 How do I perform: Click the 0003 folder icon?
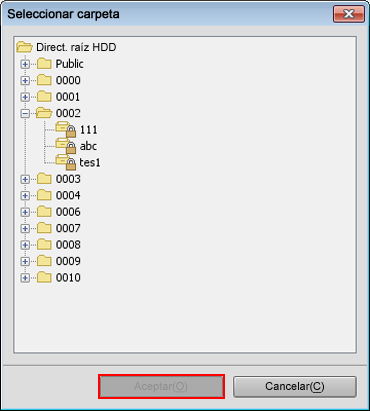(44, 179)
